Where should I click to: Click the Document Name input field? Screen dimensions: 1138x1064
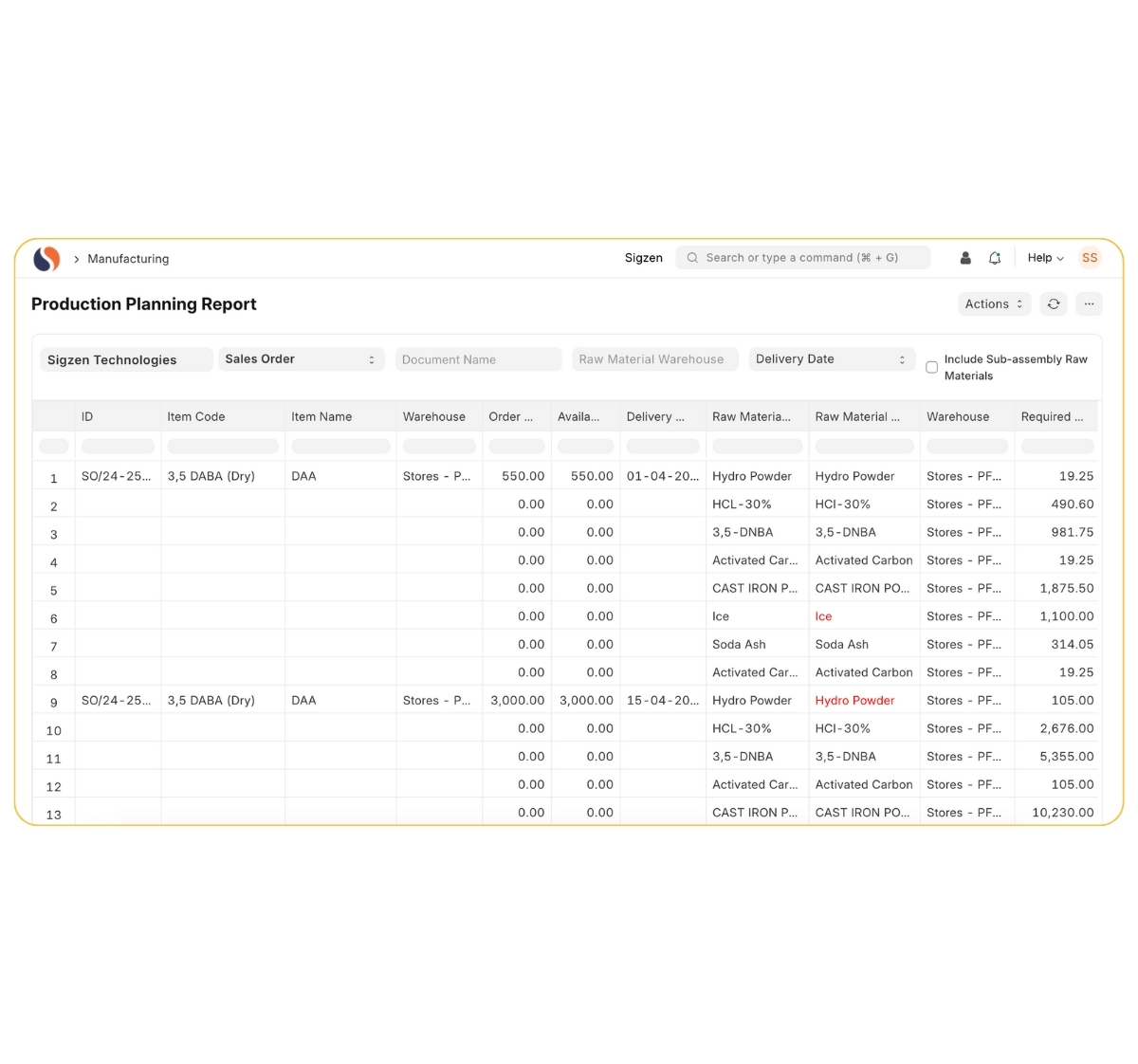[478, 359]
